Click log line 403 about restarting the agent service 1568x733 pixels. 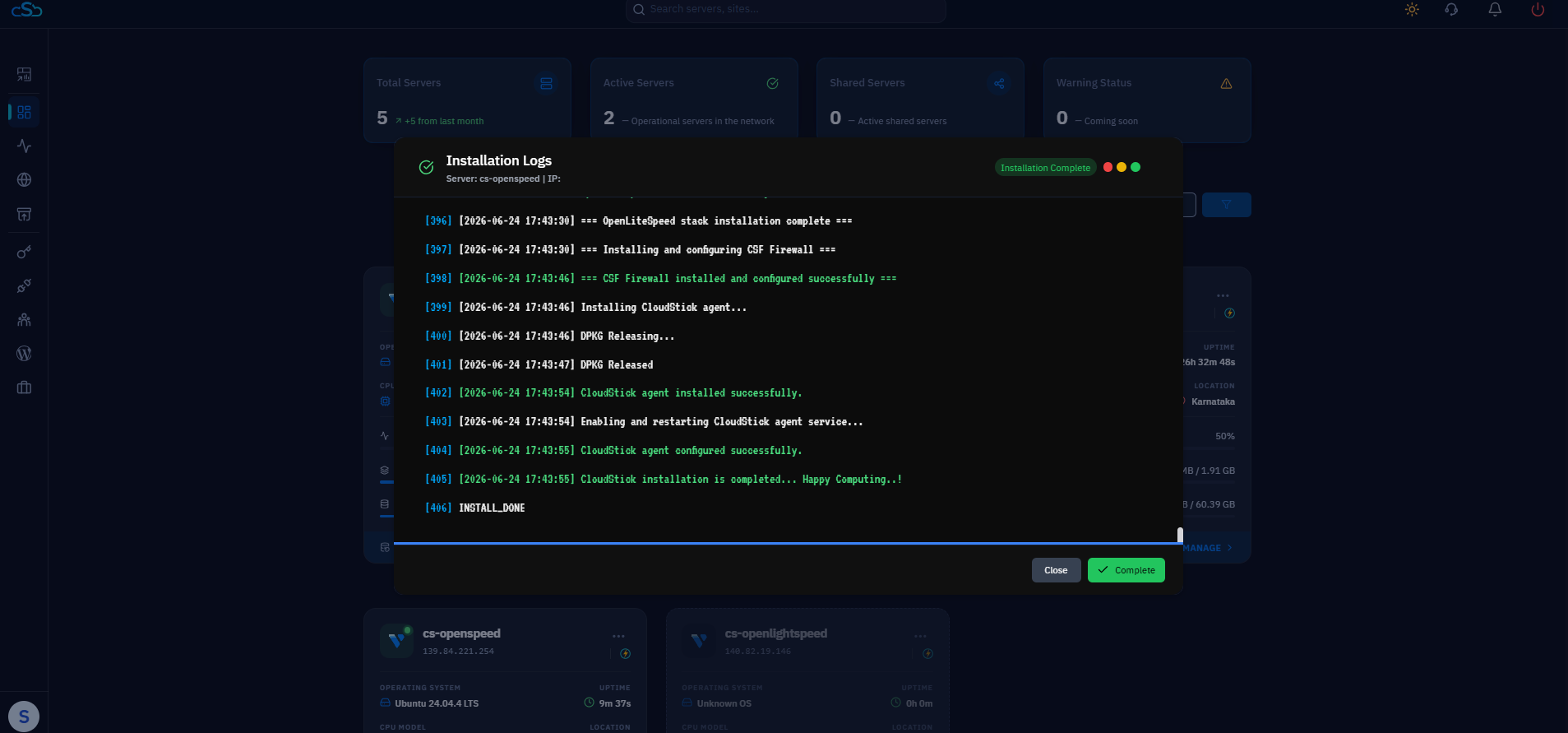tap(644, 422)
